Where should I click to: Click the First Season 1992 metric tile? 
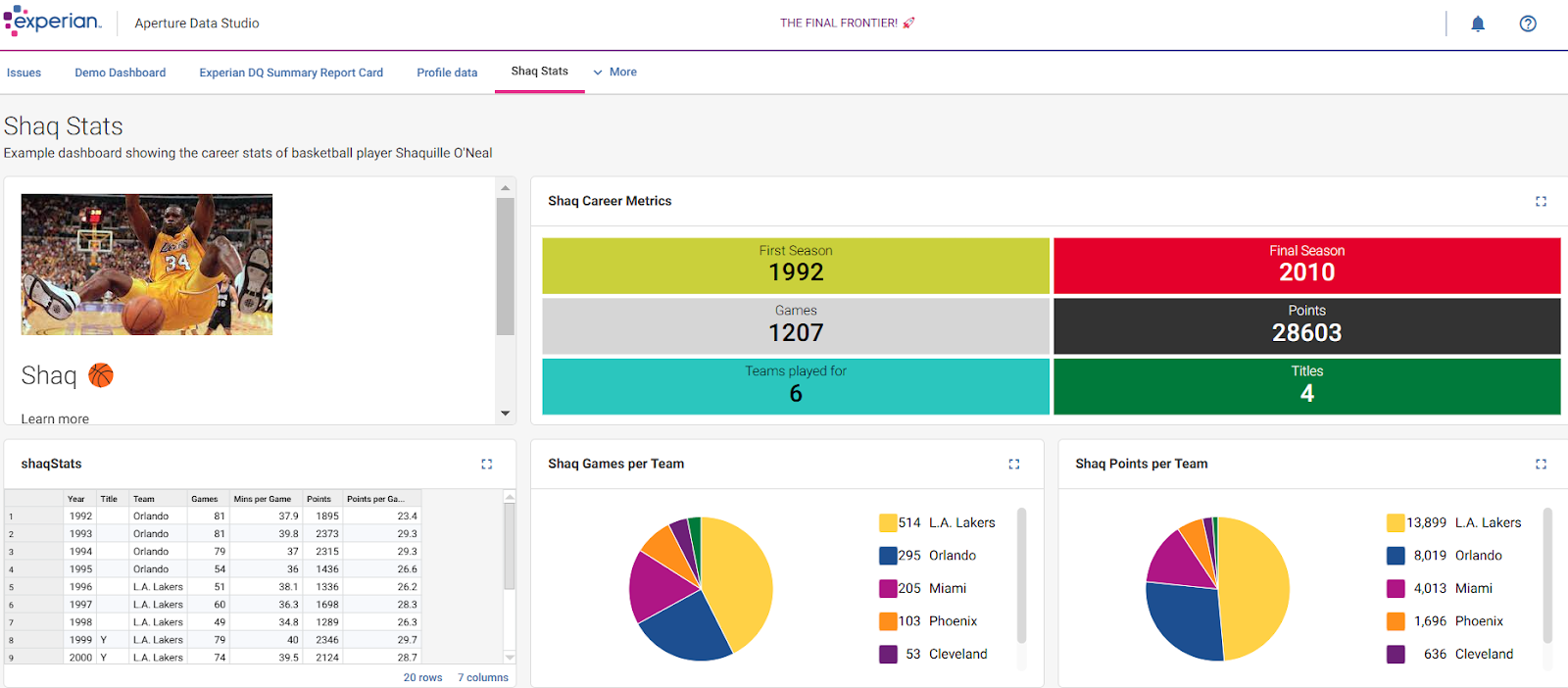coord(796,266)
